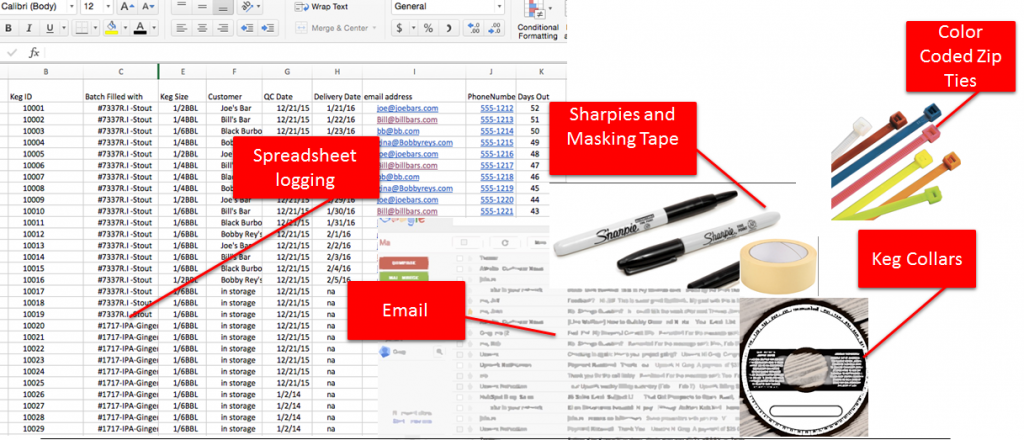
Task: Select column I header
Action: 414,71
